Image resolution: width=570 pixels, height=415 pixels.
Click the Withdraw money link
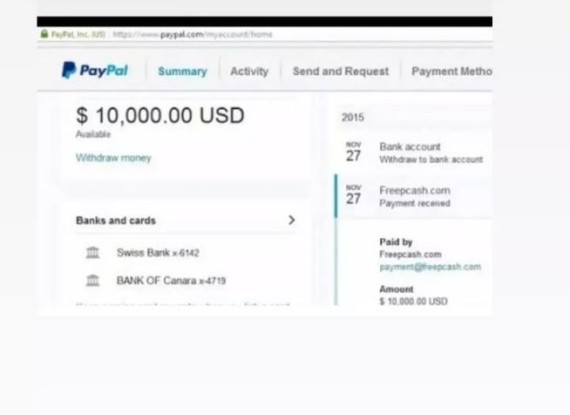[113, 158]
